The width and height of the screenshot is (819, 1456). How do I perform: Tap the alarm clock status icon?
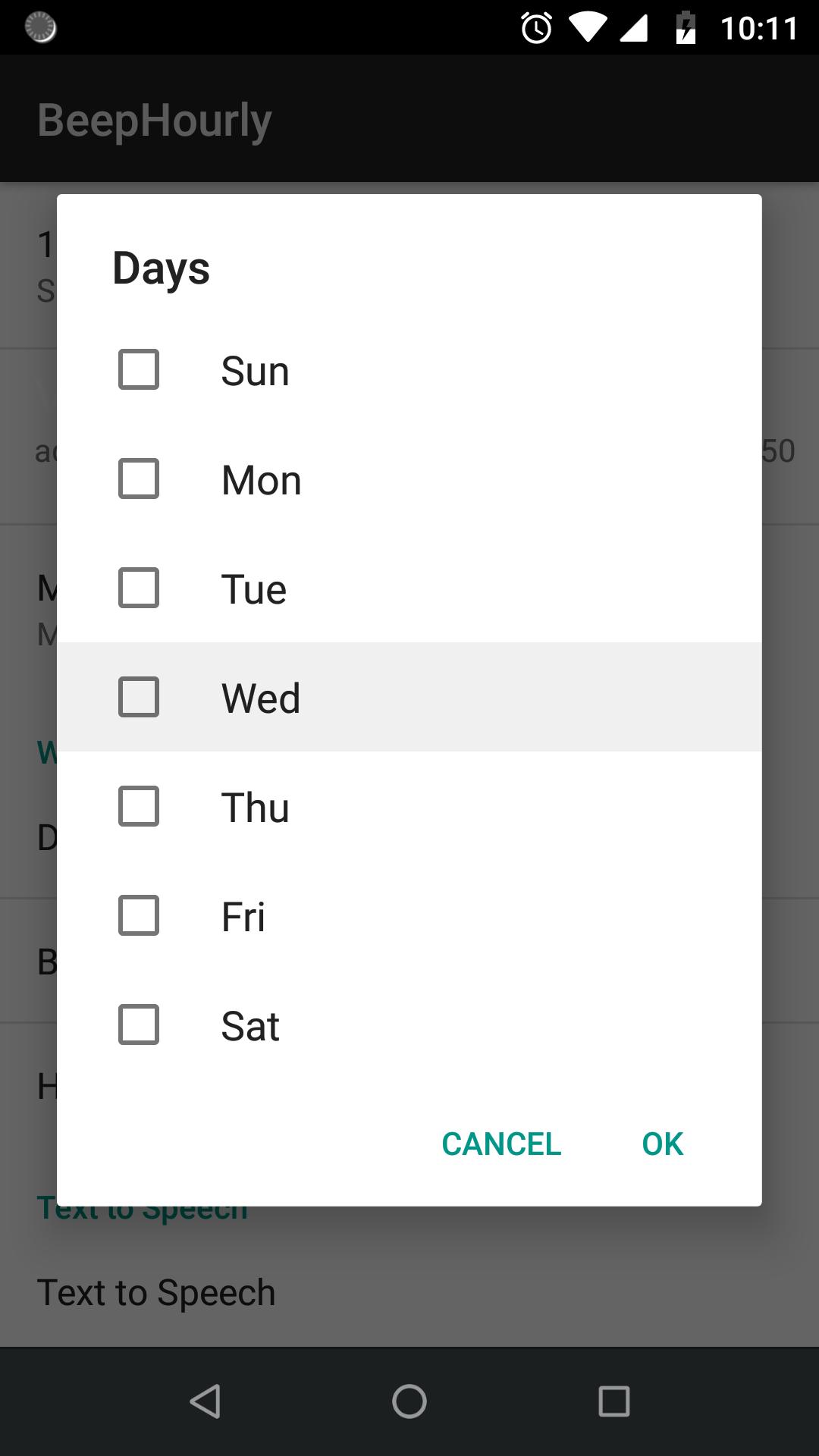point(536,29)
